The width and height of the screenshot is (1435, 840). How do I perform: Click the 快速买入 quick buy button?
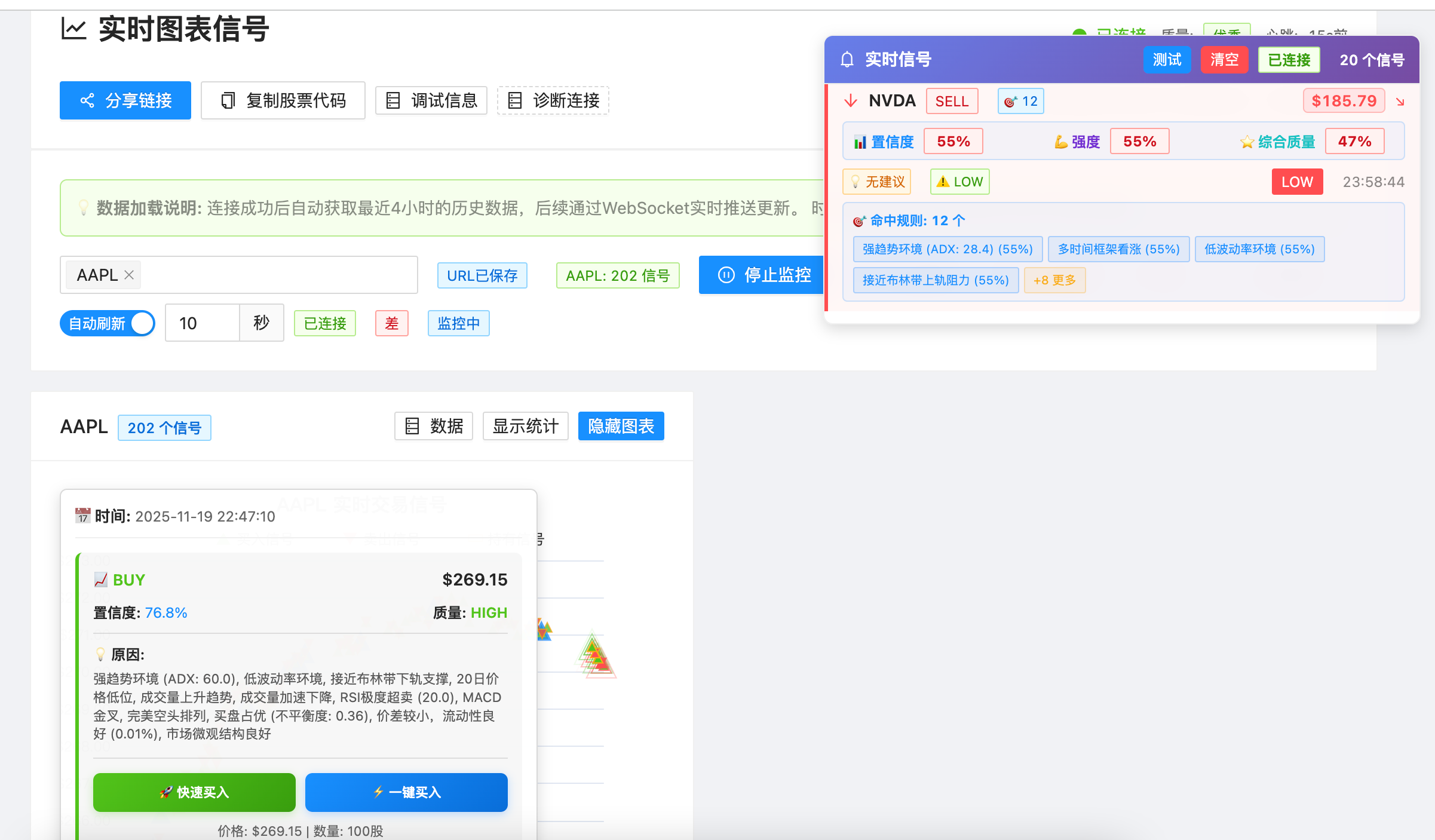[194, 792]
